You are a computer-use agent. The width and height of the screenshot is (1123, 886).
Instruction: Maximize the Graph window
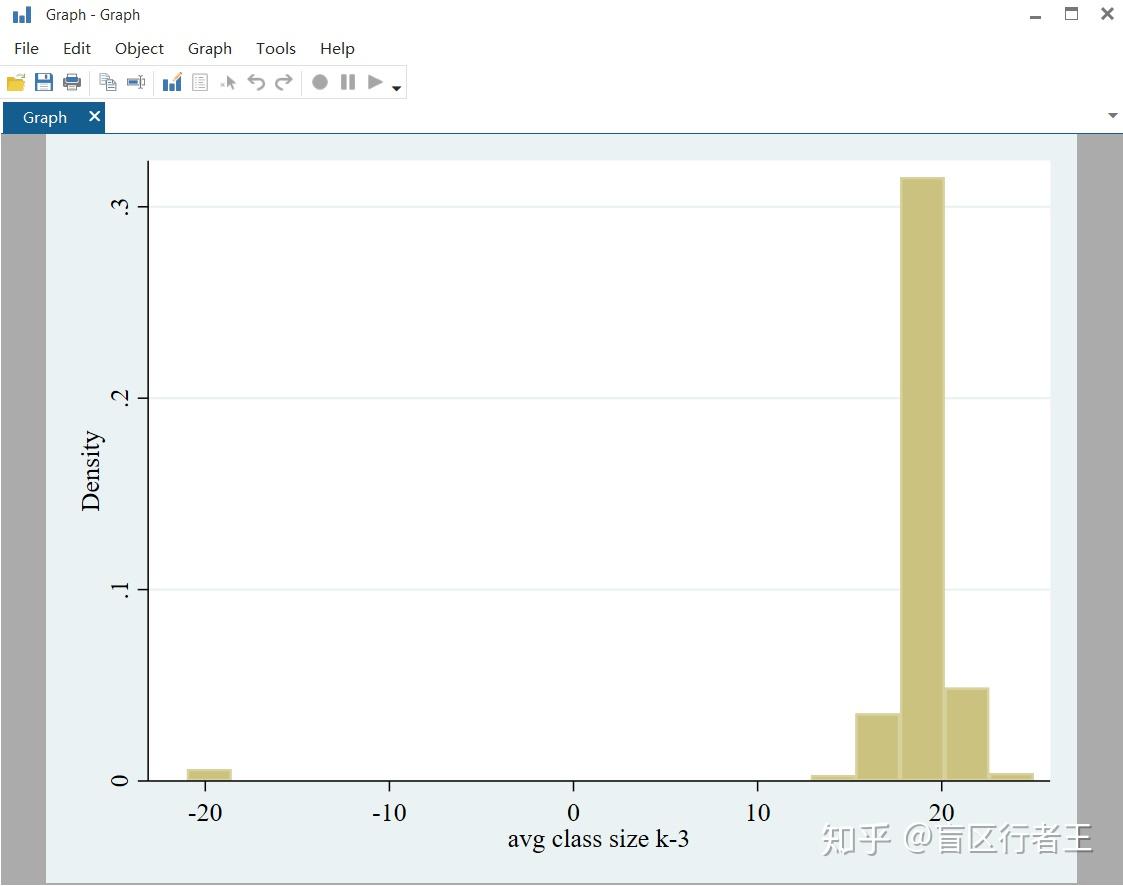[x=1071, y=14]
